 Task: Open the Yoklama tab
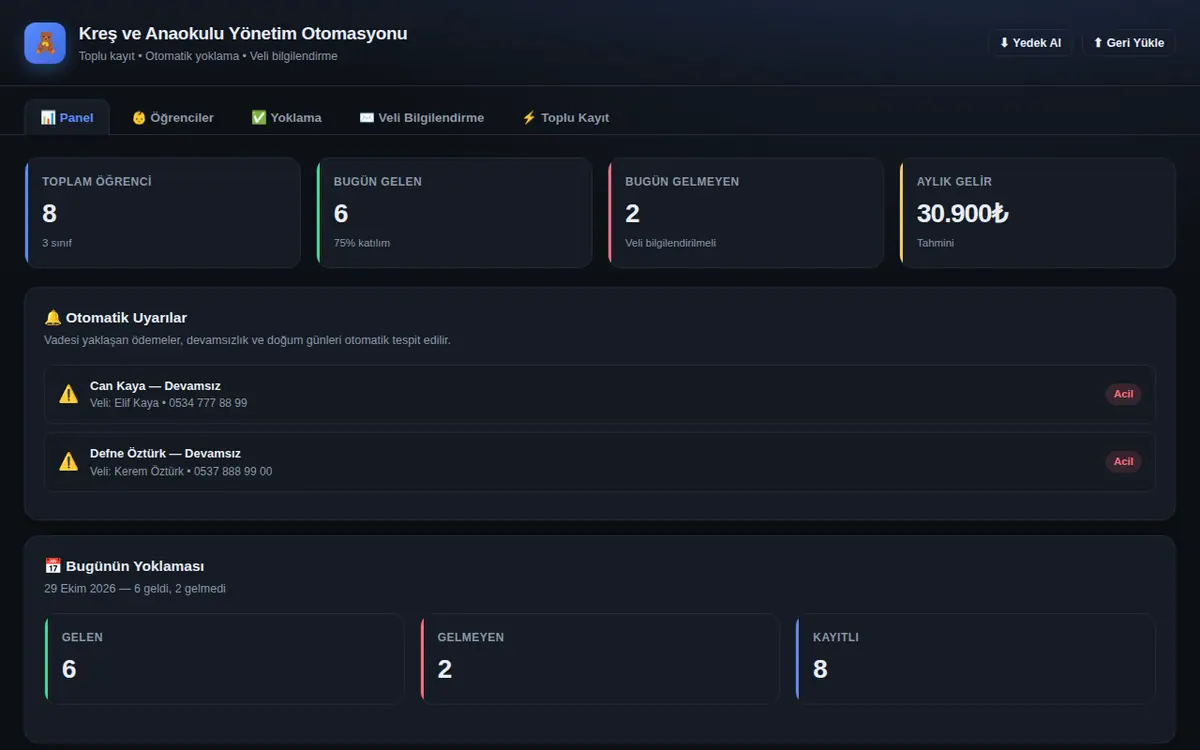(287, 117)
